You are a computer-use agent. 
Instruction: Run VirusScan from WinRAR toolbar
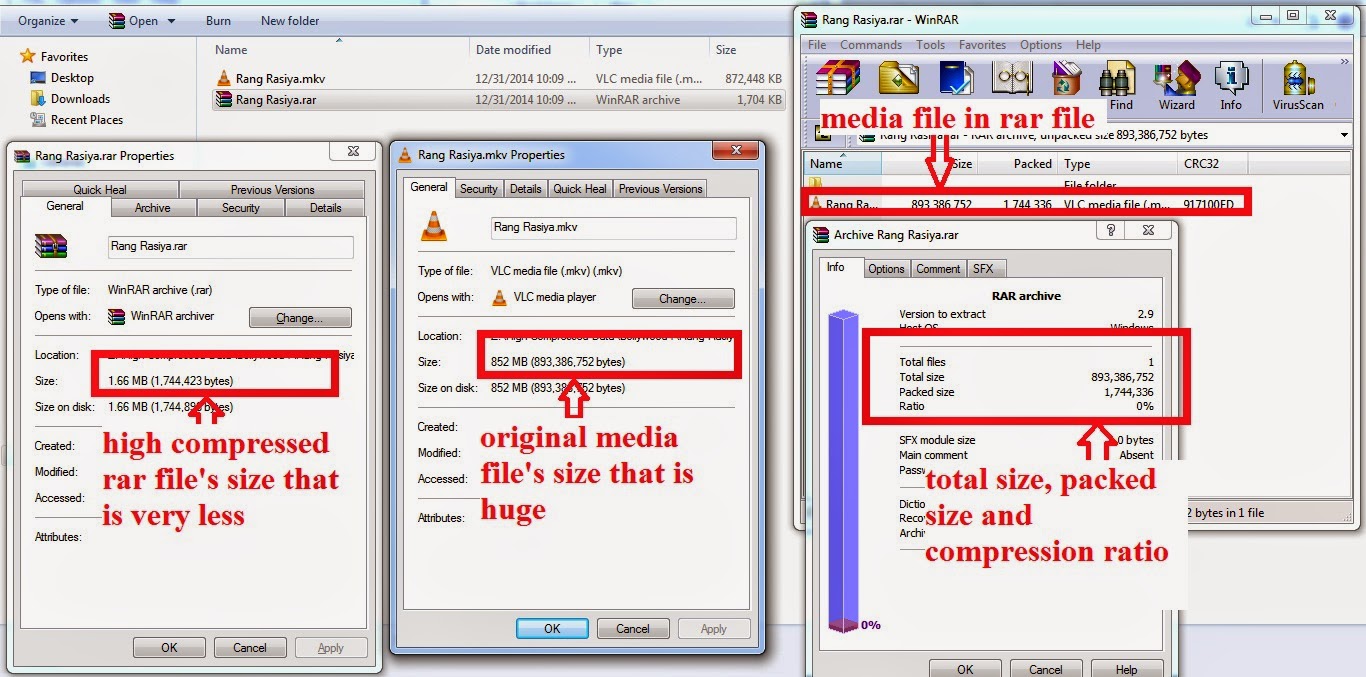tap(1298, 85)
